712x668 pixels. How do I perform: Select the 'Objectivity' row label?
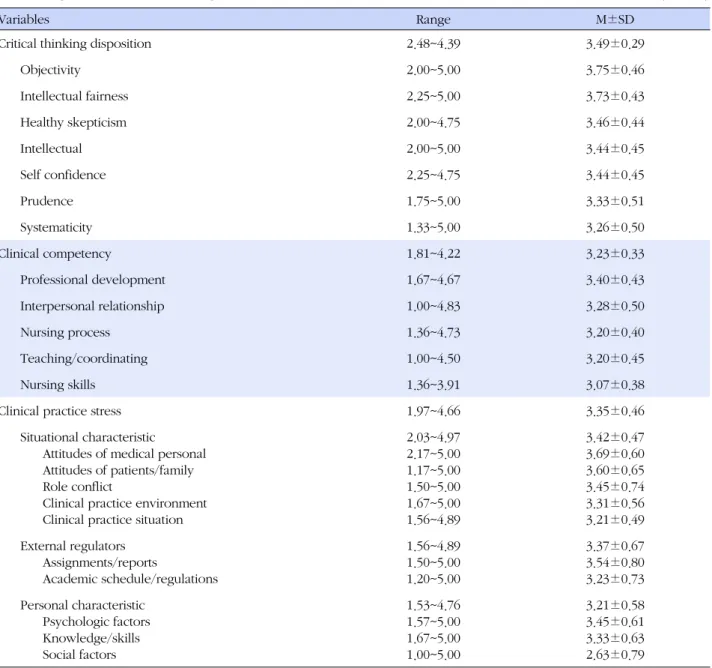coord(50,70)
